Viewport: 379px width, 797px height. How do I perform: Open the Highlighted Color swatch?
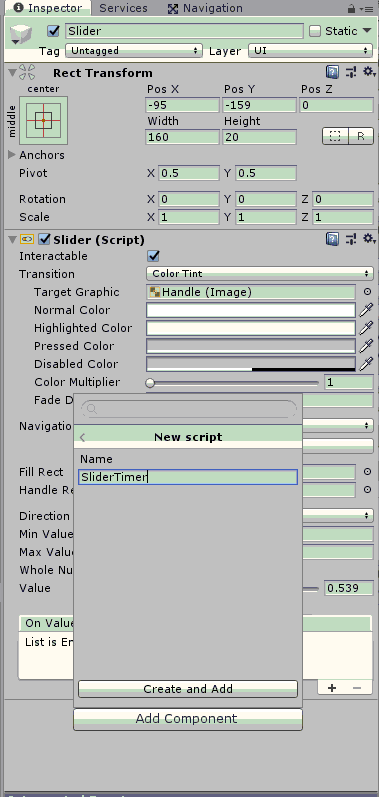[251, 328]
